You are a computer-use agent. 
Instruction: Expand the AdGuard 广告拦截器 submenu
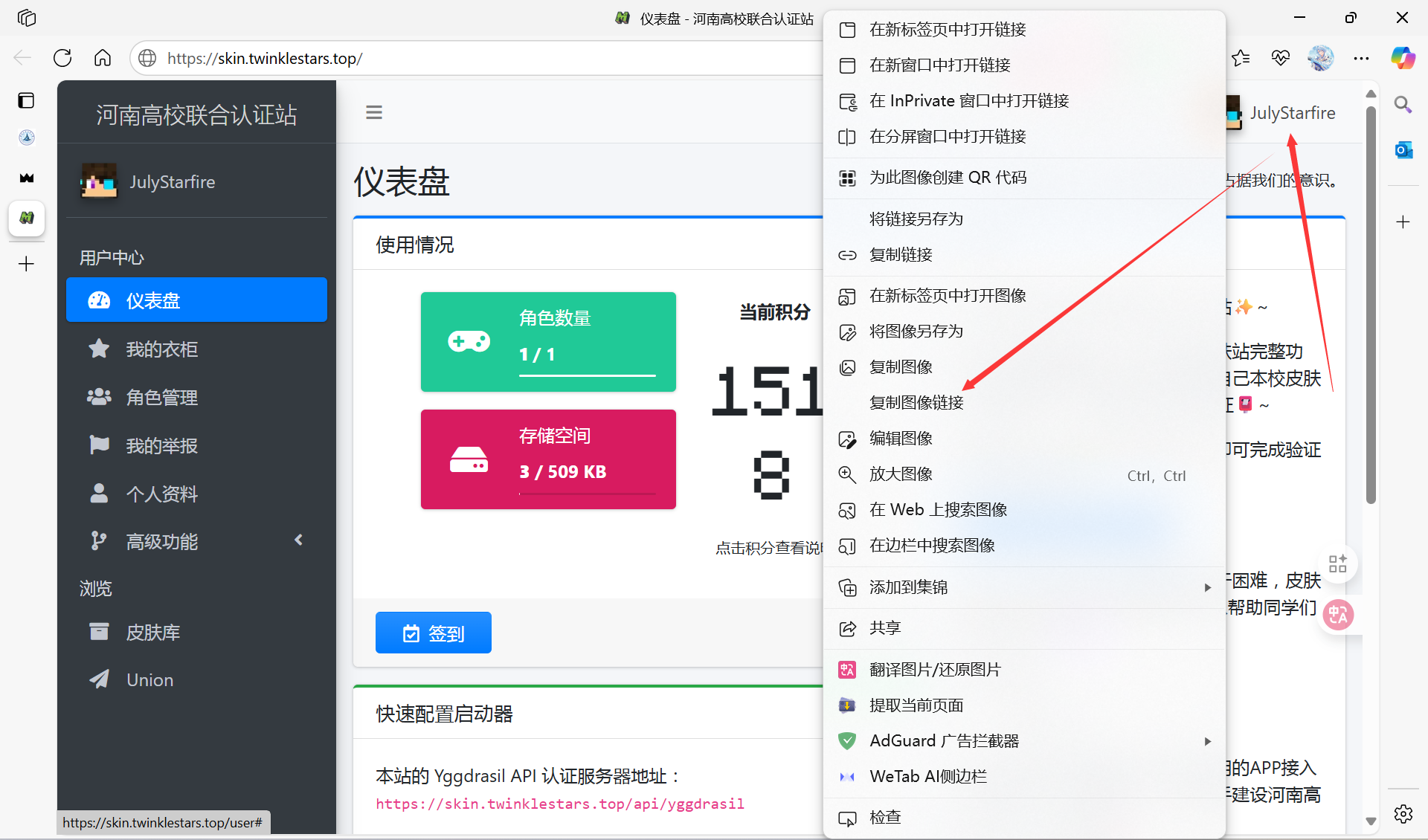[1207, 740]
